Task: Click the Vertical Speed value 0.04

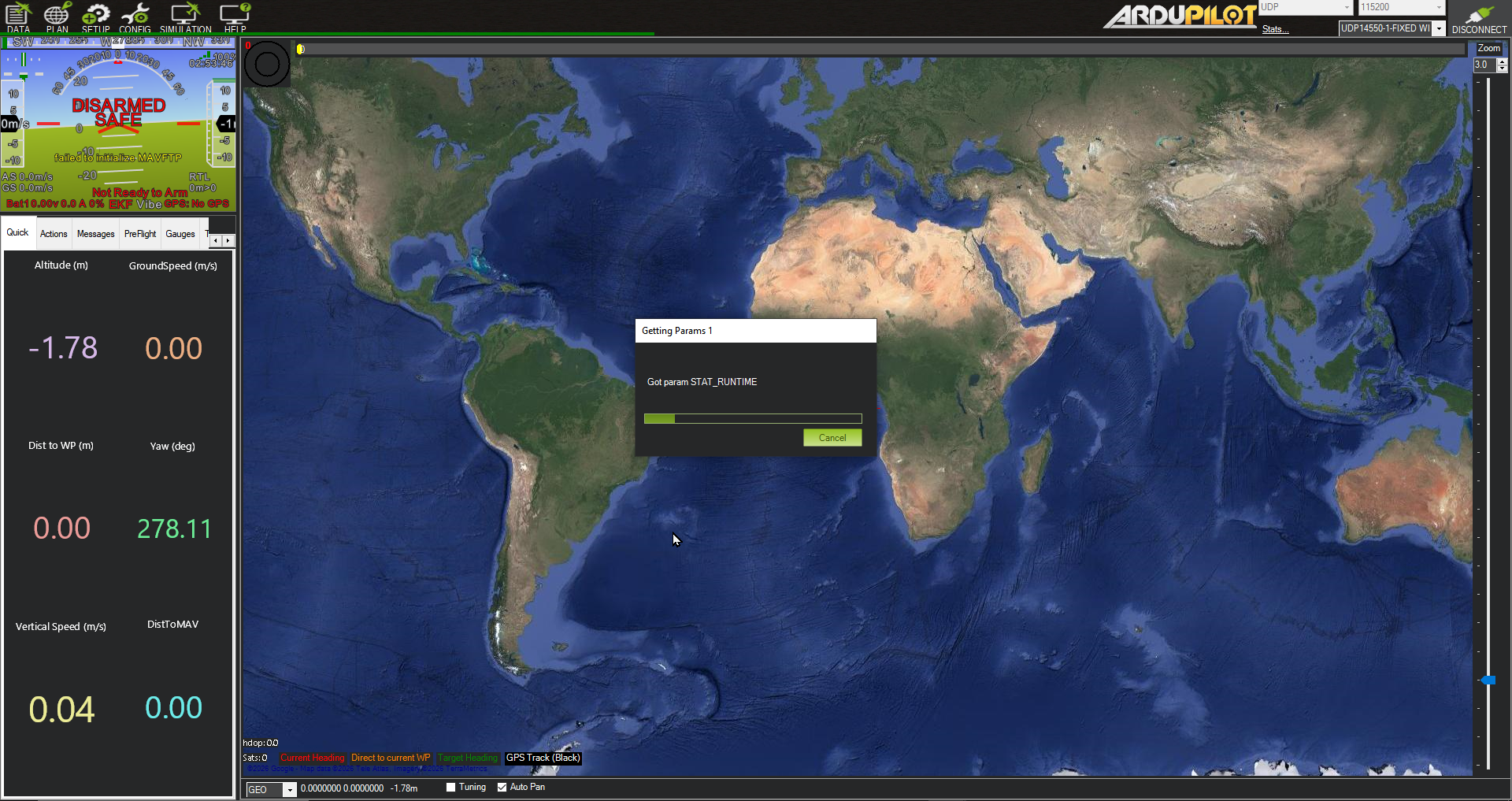Action: [x=61, y=710]
